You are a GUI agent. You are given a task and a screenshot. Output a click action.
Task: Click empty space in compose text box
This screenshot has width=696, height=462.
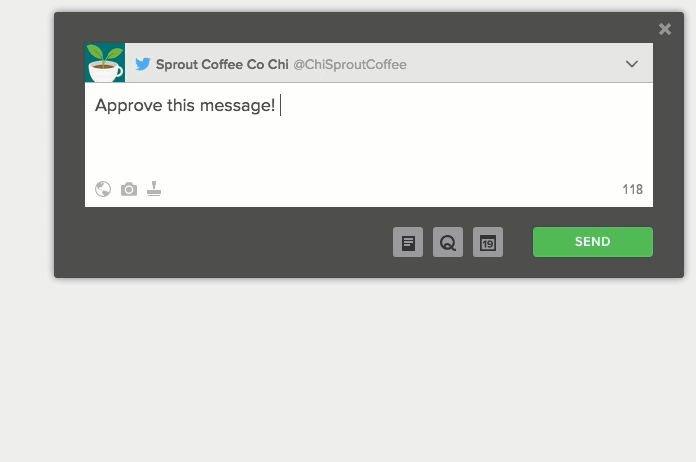368,146
